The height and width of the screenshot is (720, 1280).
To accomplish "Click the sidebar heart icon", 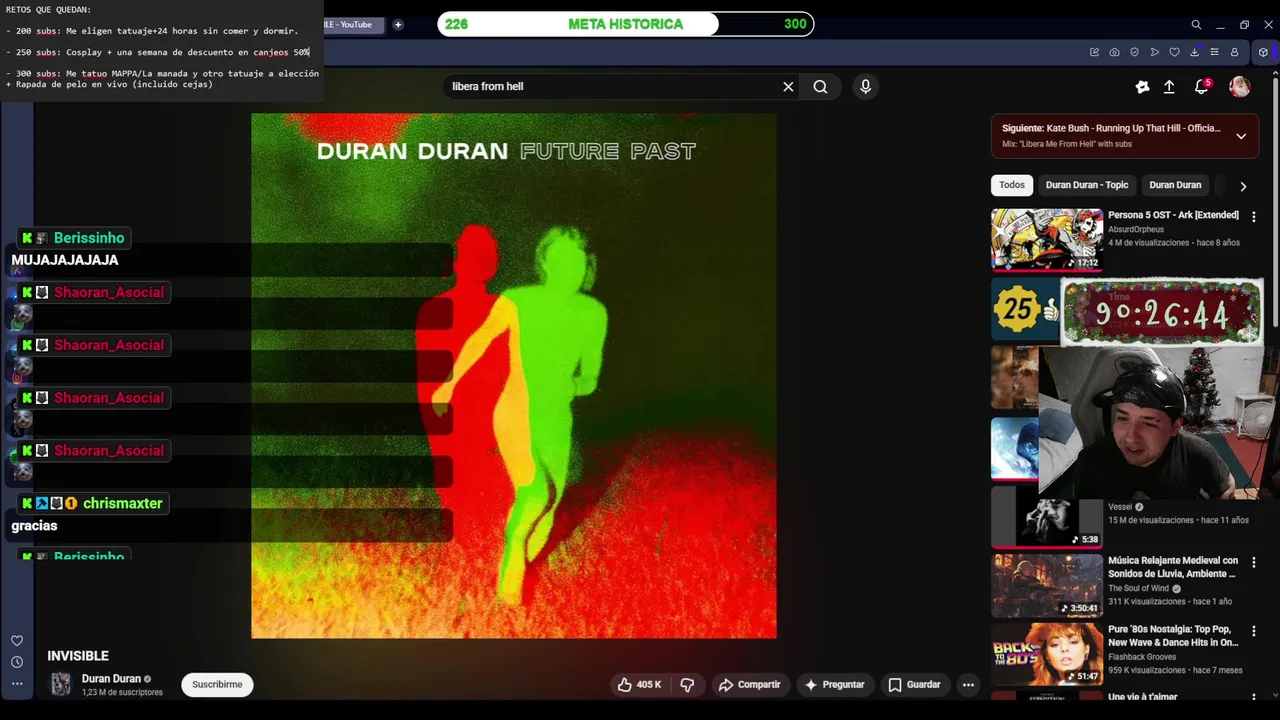I will [17, 641].
